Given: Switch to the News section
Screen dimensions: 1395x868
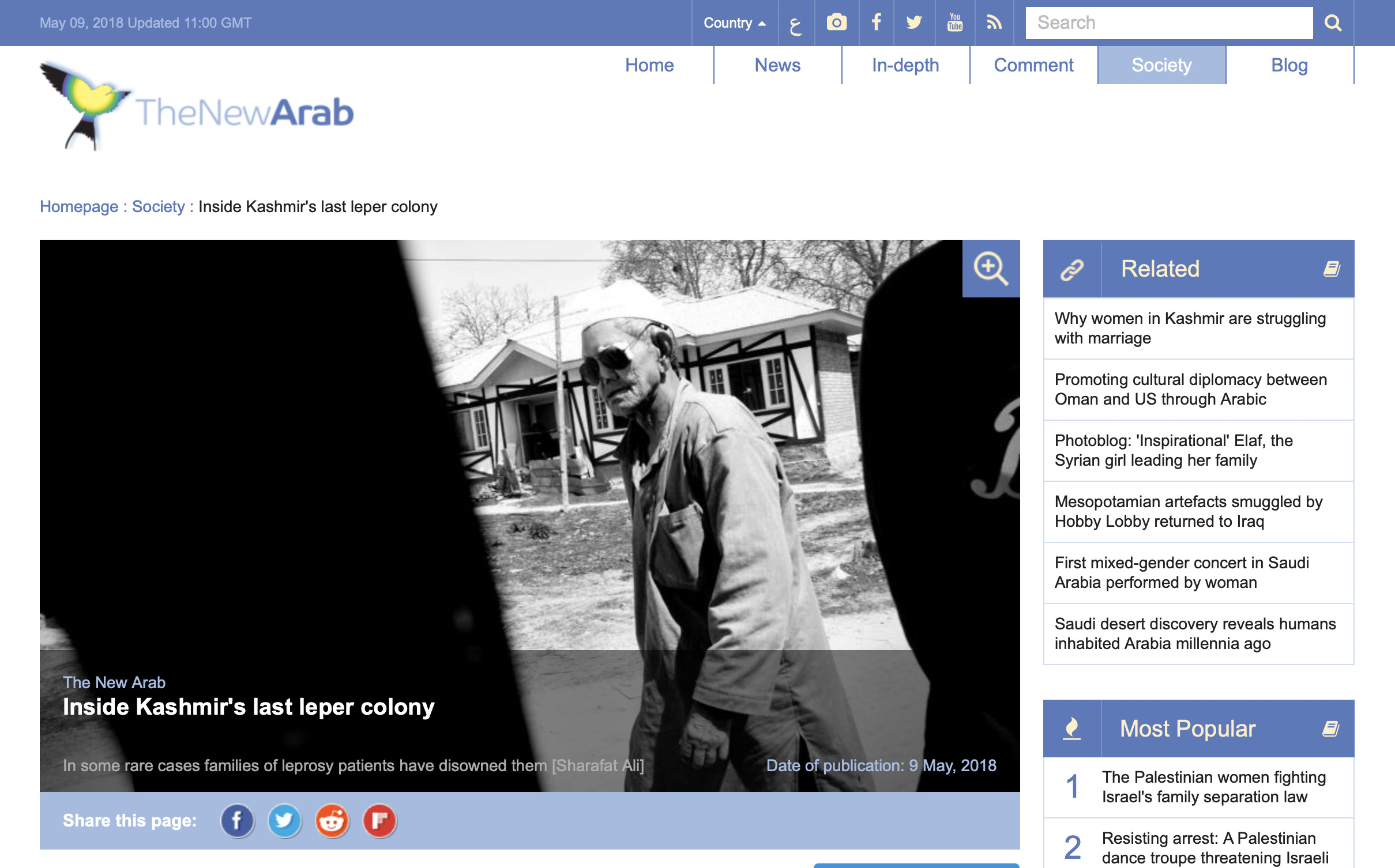Looking at the screenshot, I should pos(777,65).
